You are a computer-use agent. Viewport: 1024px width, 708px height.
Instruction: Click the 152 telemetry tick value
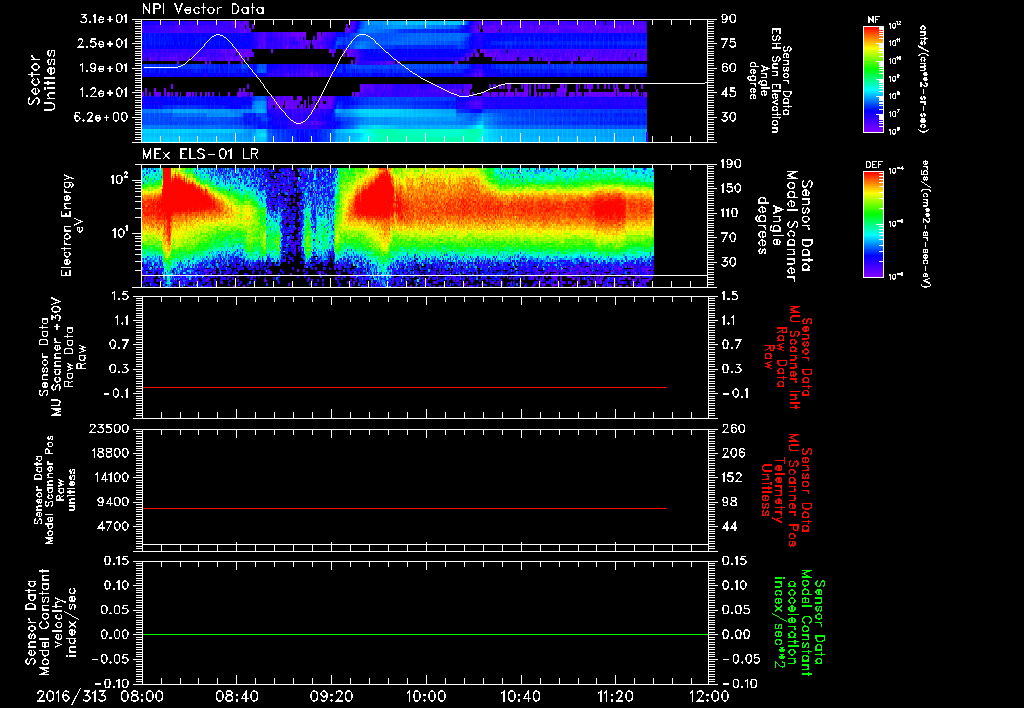coord(731,477)
